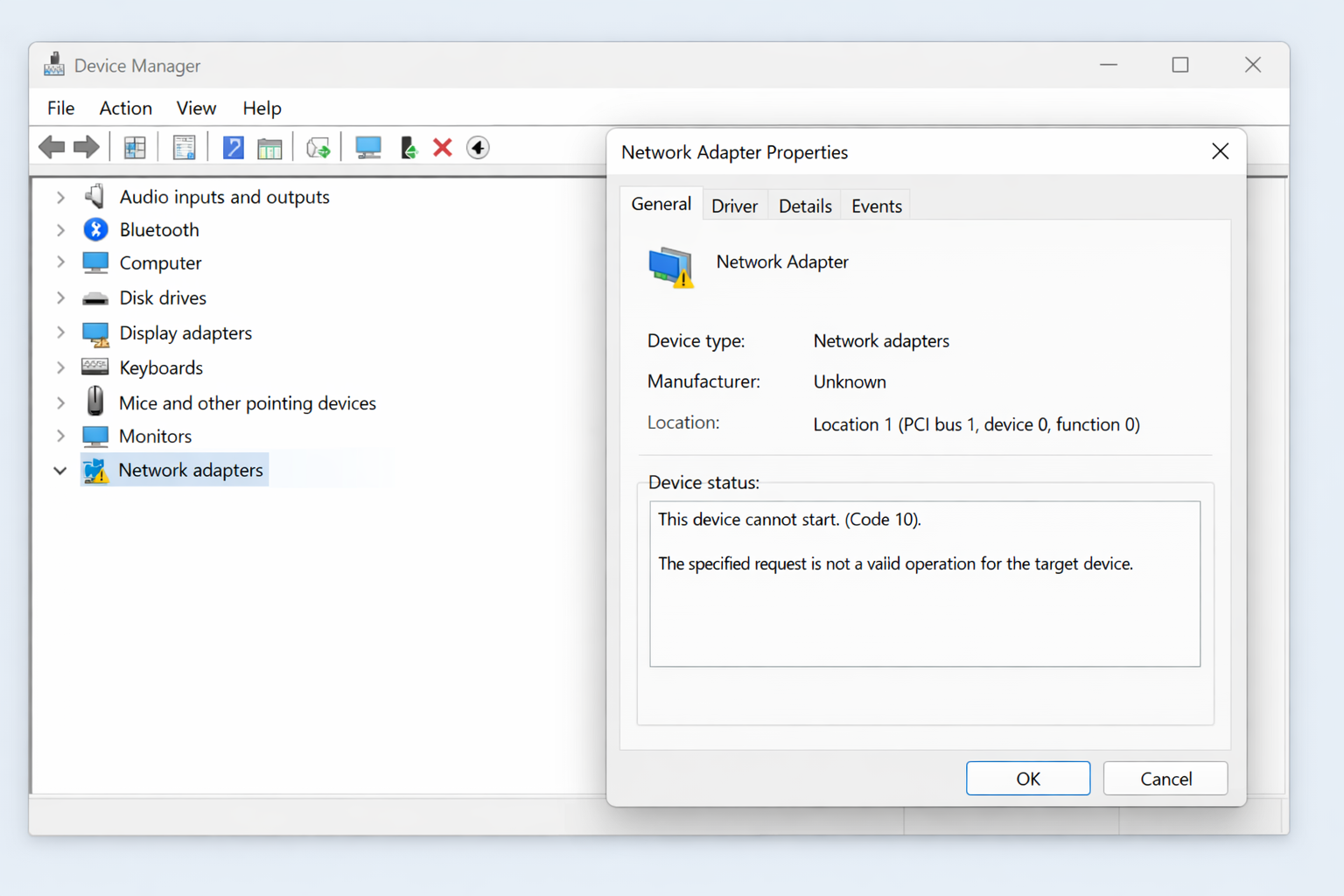
Task: Click the Help question mark toolbar icon
Action: click(233, 147)
